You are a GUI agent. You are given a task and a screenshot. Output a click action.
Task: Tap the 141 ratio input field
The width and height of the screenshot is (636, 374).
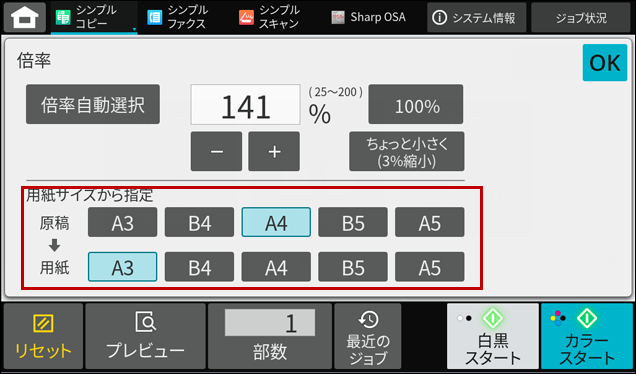[245, 105]
